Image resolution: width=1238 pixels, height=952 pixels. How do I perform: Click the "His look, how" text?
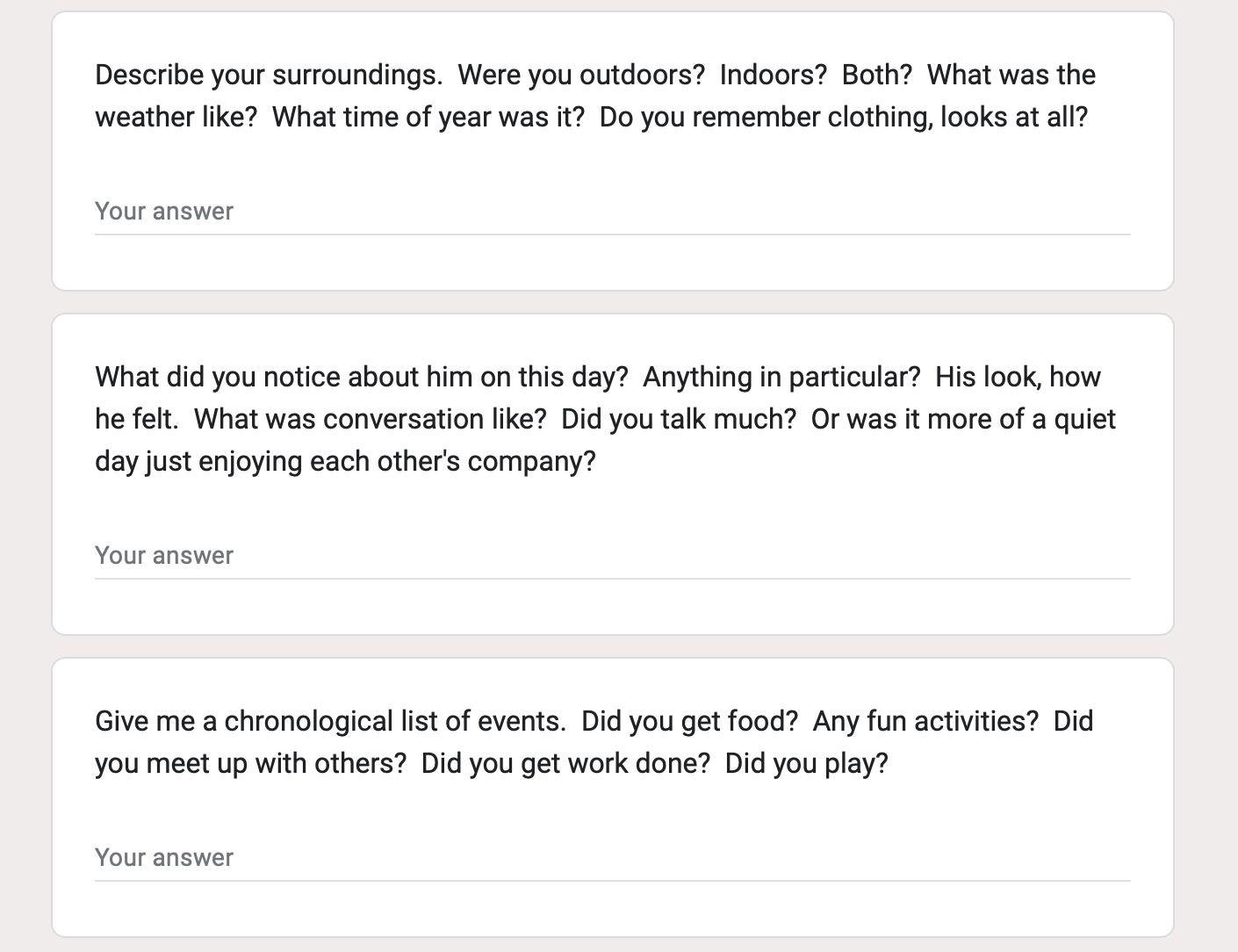(x=1018, y=377)
